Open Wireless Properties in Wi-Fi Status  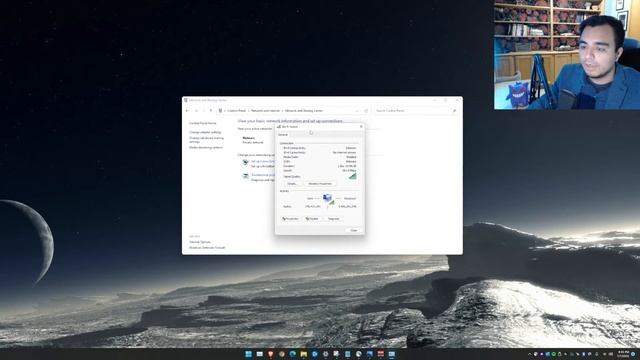click(320, 184)
